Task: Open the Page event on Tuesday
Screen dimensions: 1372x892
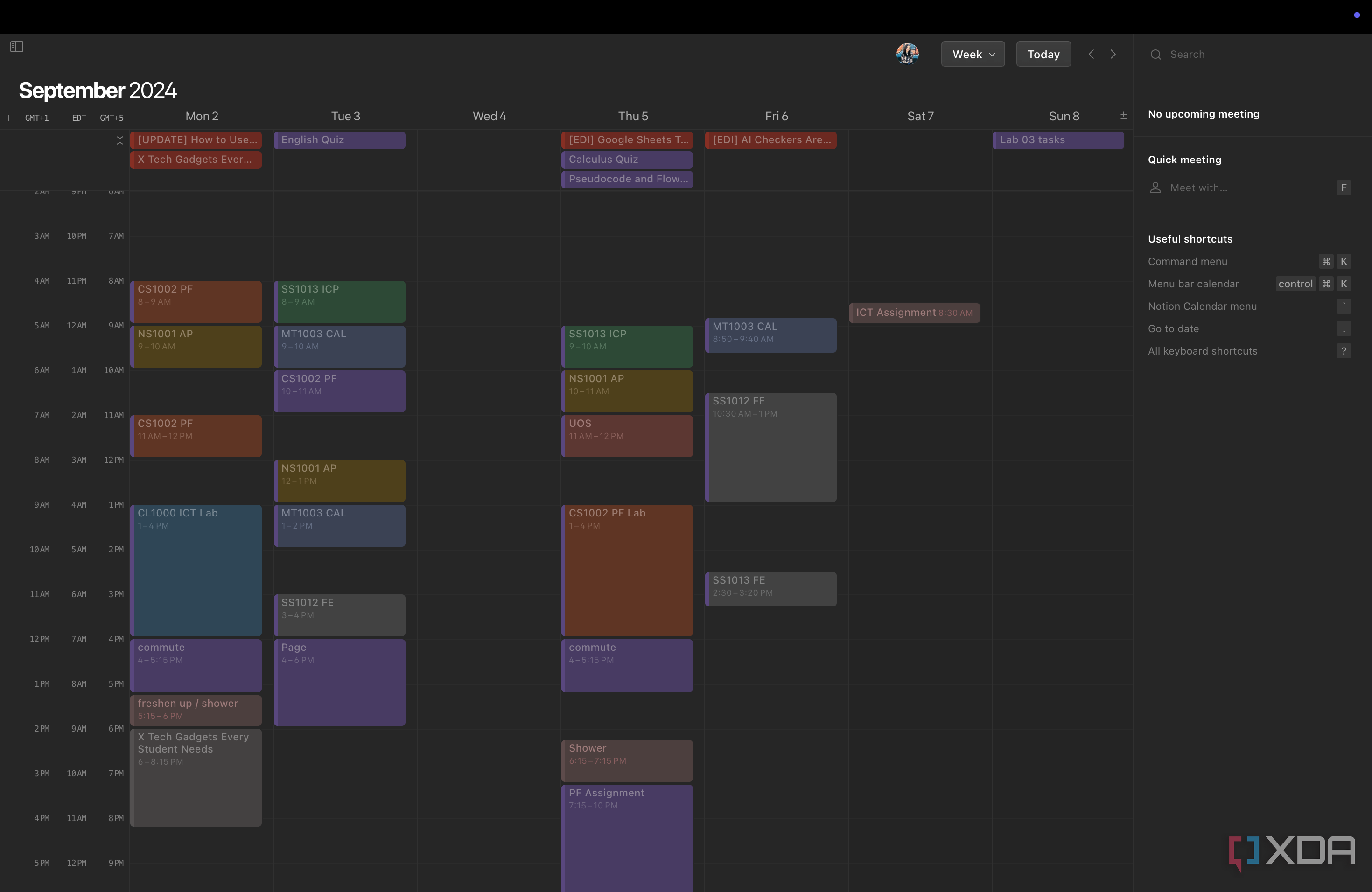Action: pos(340,682)
